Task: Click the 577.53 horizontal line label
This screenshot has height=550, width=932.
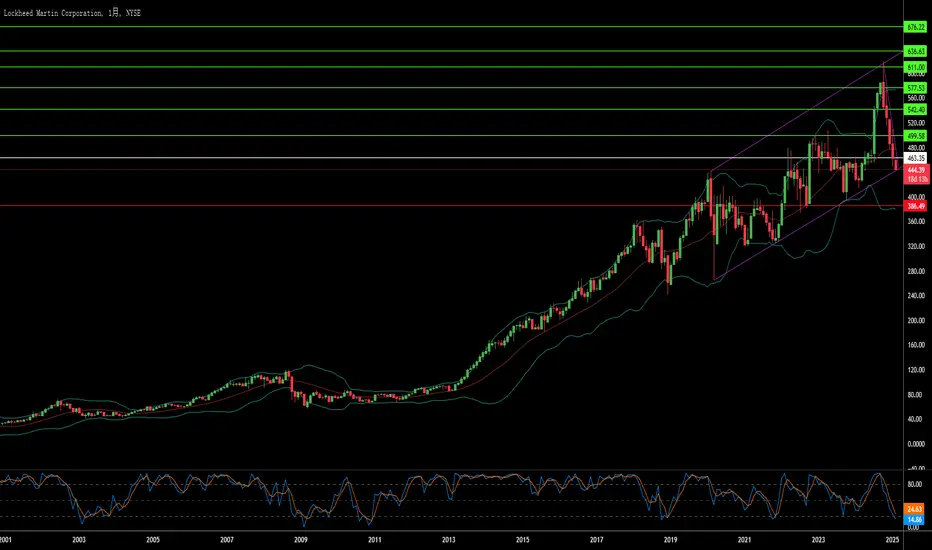Action: tap(915, 88)
